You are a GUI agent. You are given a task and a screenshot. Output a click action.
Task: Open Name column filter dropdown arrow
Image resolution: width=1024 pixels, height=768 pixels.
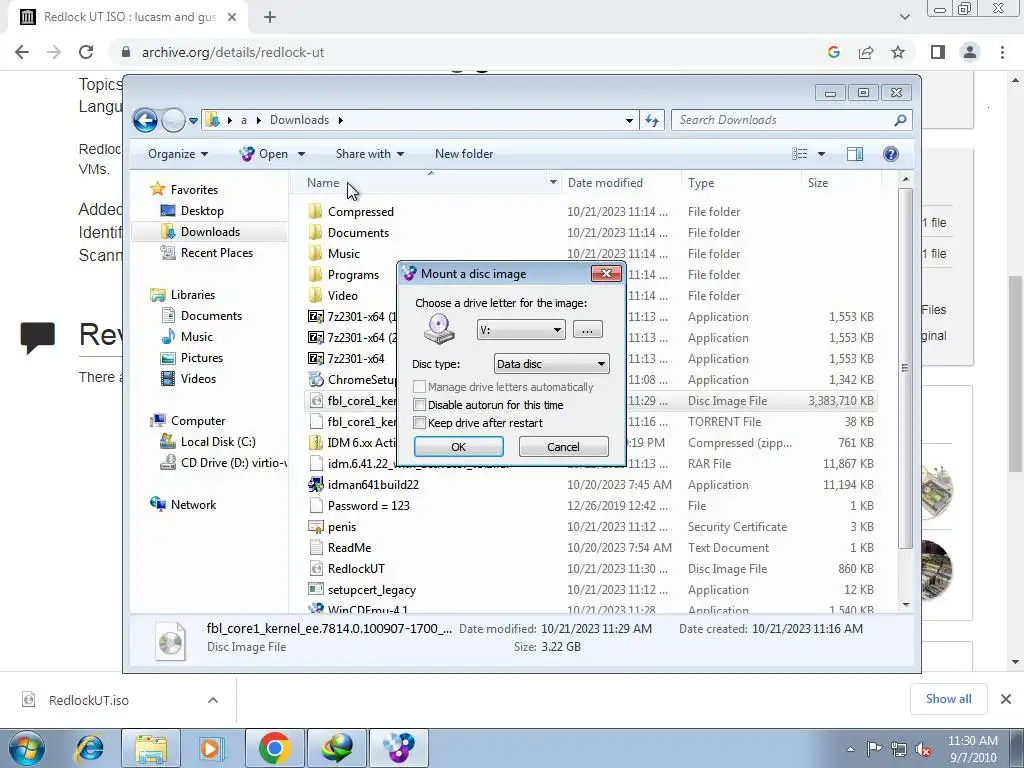tap(553, 183)
